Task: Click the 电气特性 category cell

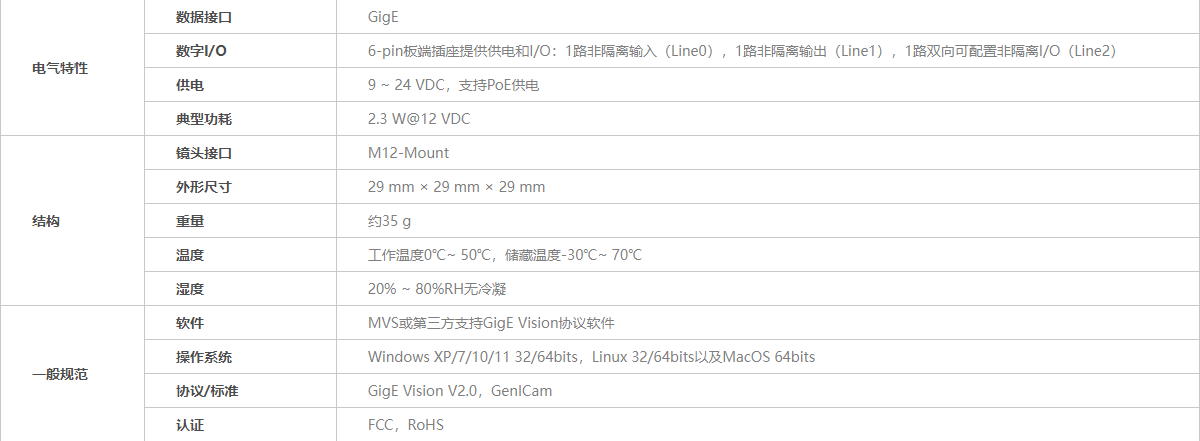Action: [x=60, y=68]
